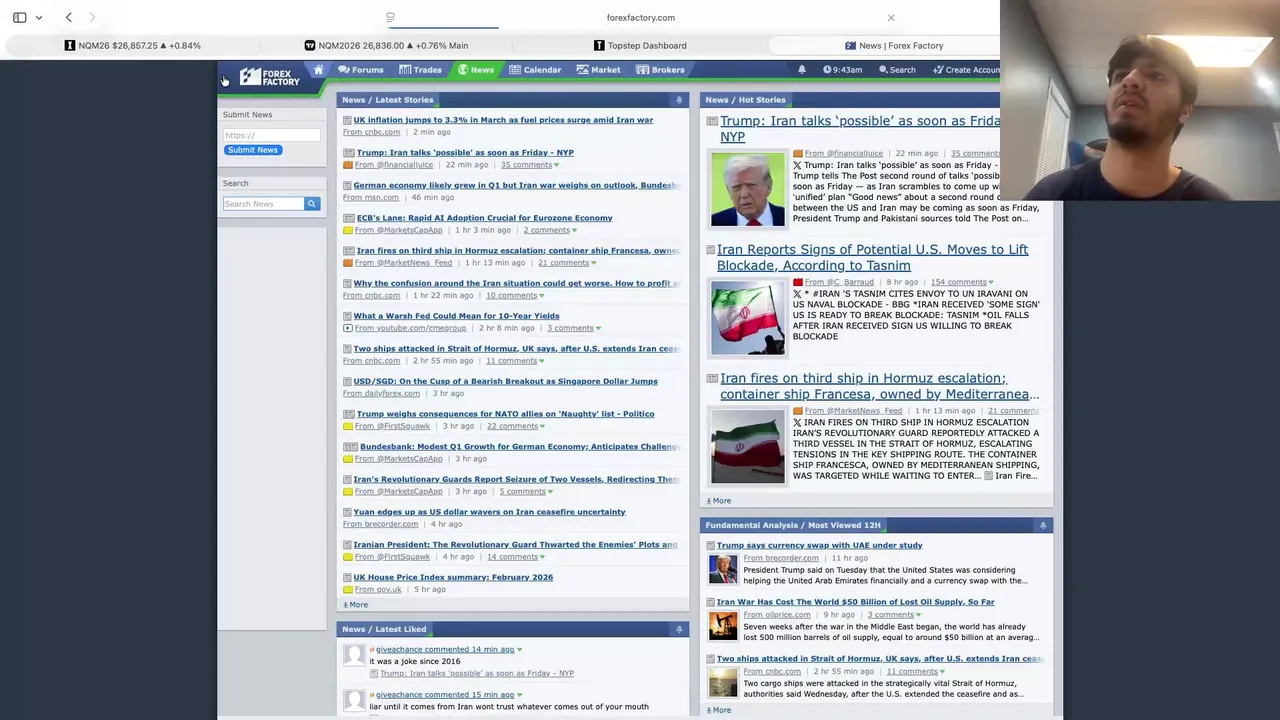This screenshot has width=1280, height=720.
Task: Click the Trump photo thumbnail in Hot Stories
Action: click(x=748, y=188)
